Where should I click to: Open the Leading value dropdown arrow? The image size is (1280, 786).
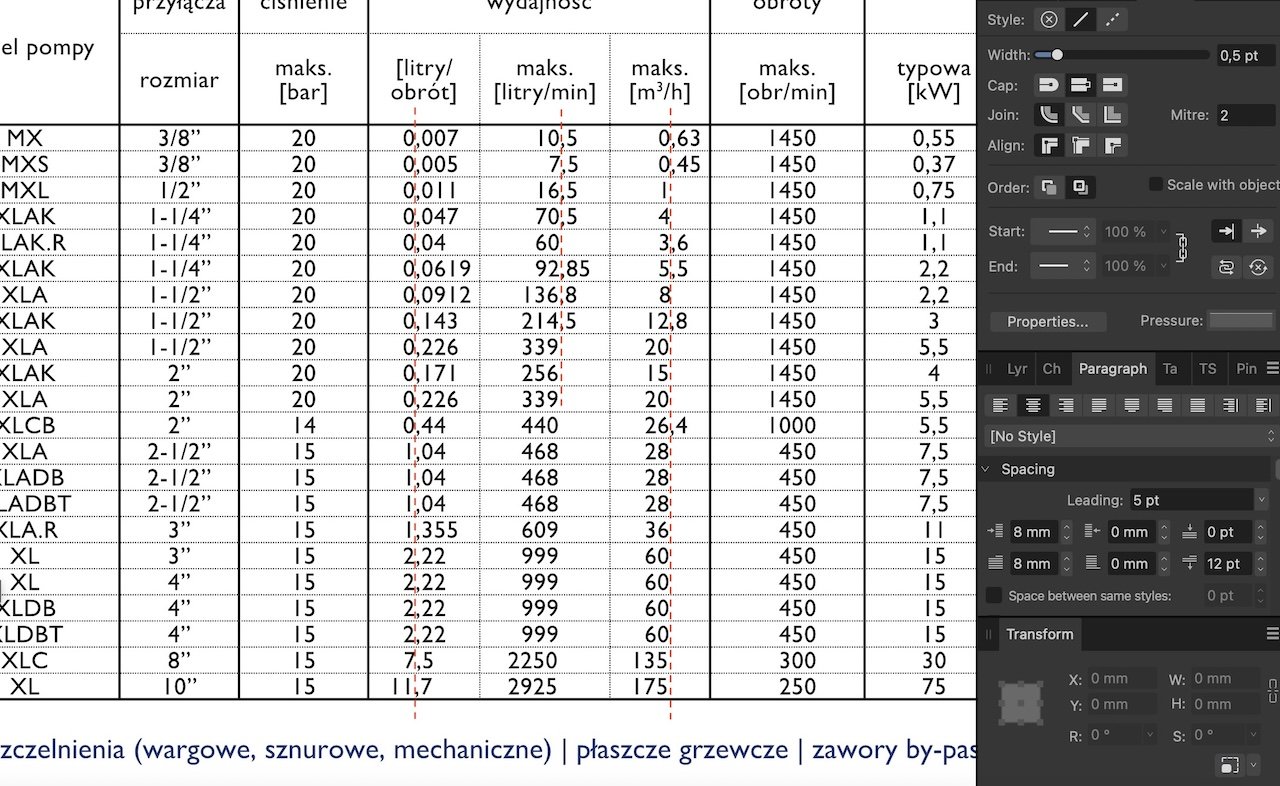[1260, 500]
